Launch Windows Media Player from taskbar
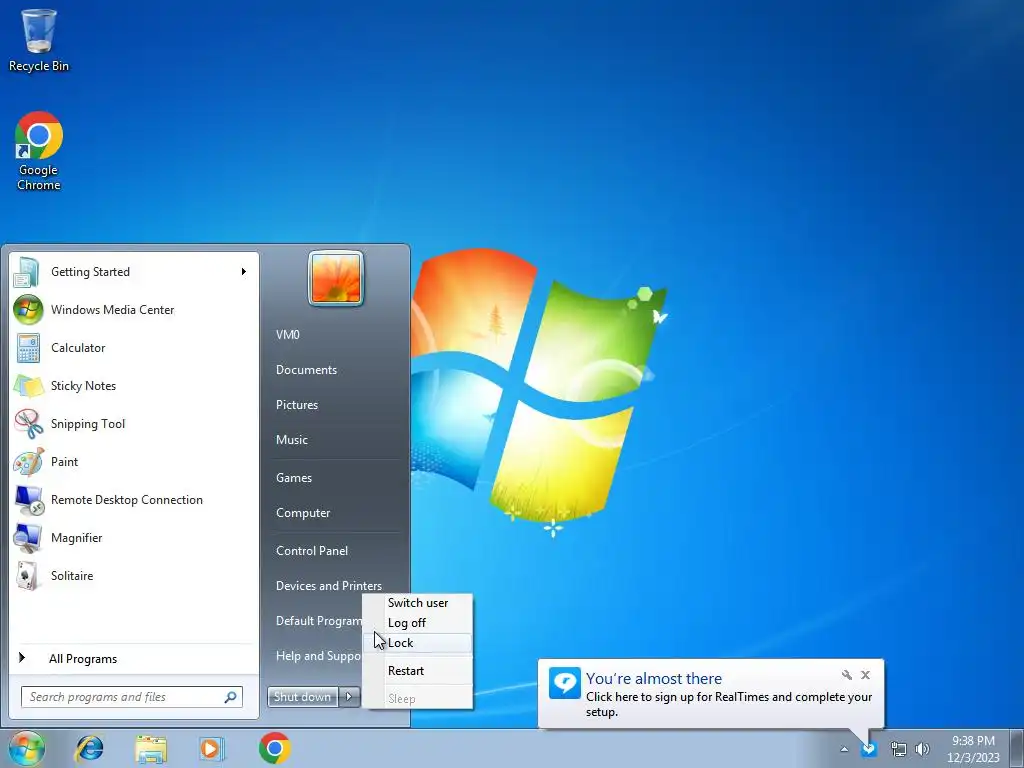 coord(212,748)
